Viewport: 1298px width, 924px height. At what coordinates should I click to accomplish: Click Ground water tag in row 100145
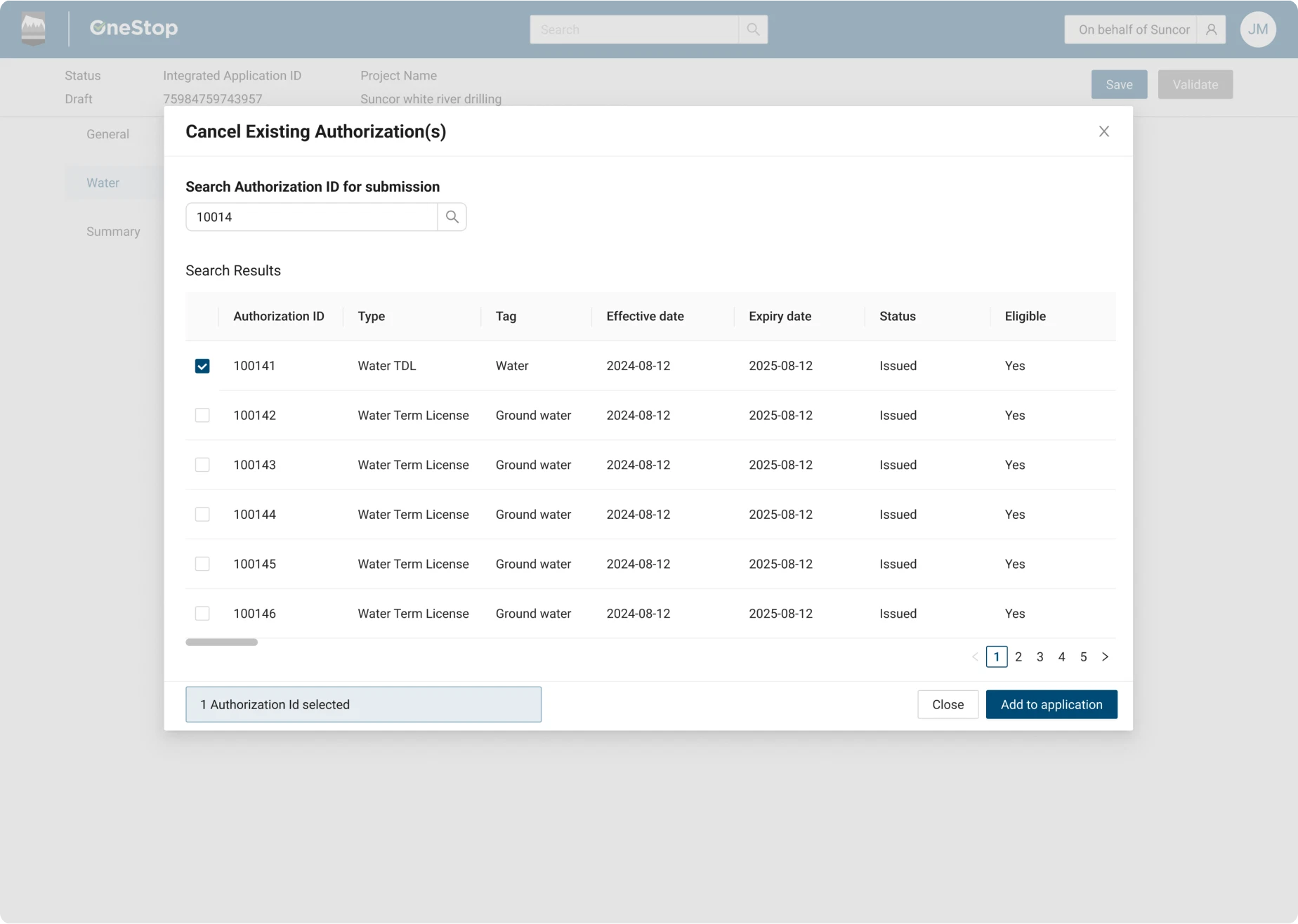(x=533, y=564)
